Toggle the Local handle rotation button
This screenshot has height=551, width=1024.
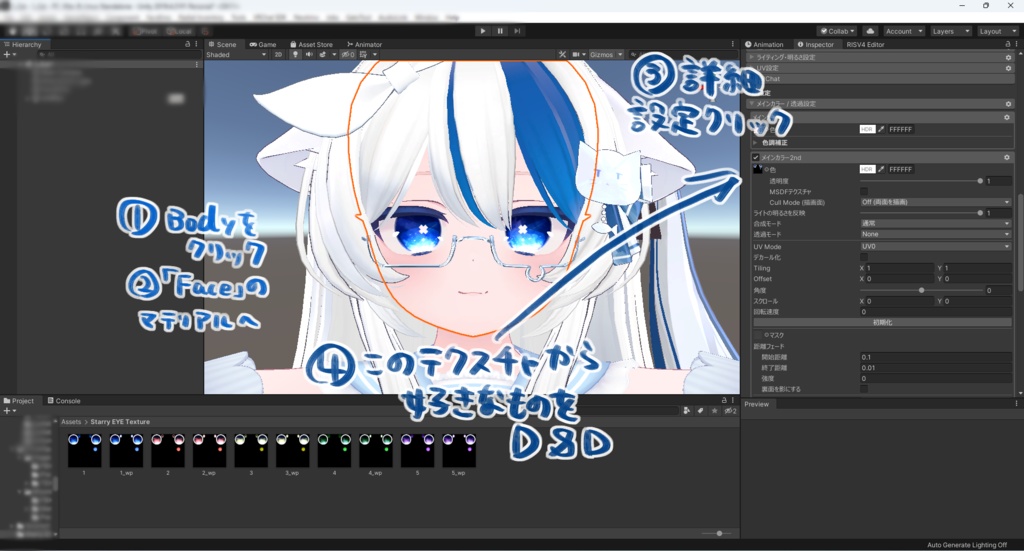(179, 31)
